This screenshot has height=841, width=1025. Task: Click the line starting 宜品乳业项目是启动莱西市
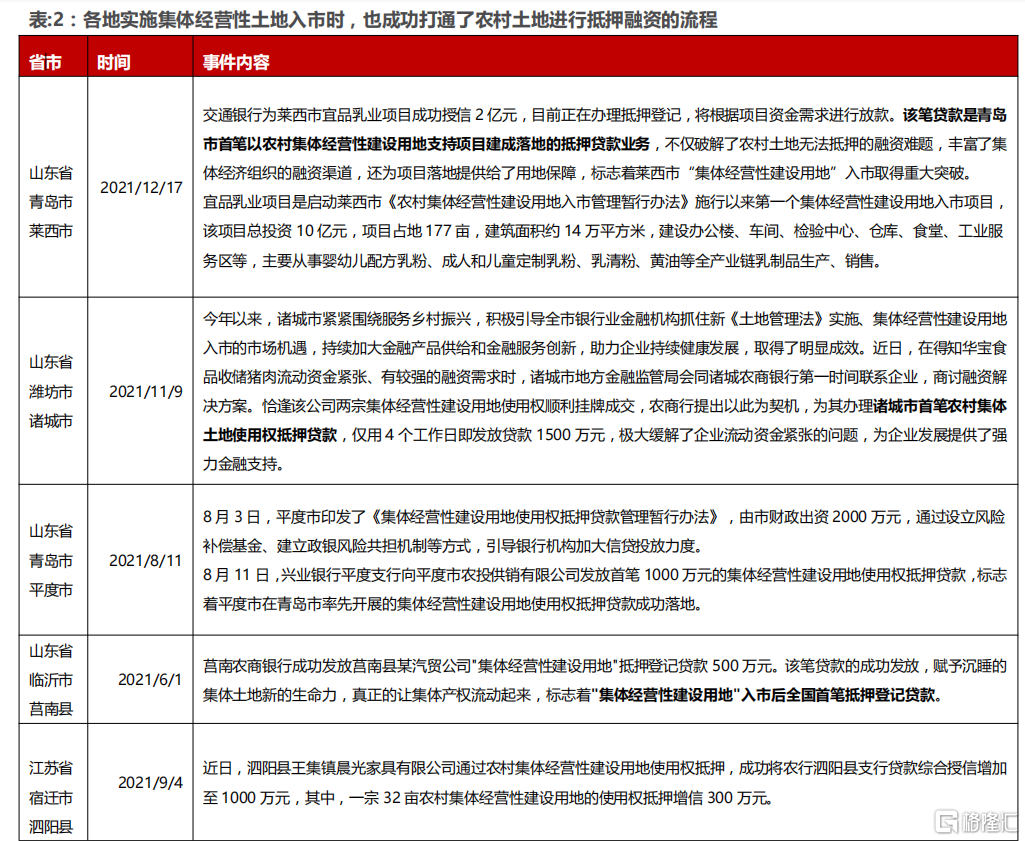coord(605,202)
